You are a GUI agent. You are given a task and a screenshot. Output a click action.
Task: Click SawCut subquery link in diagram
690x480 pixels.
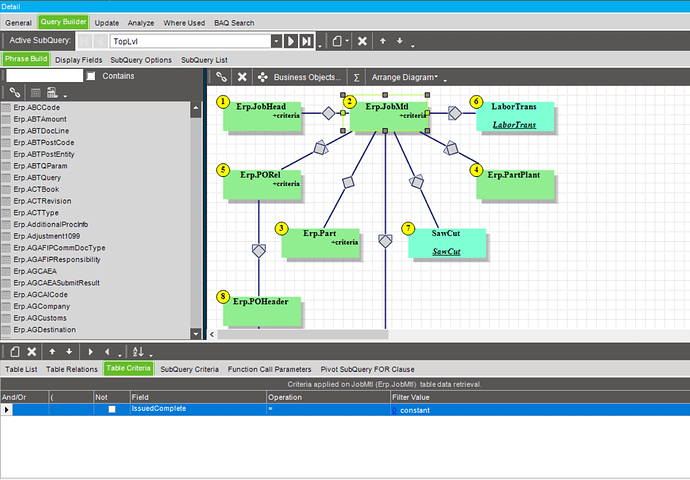point(446,252)
